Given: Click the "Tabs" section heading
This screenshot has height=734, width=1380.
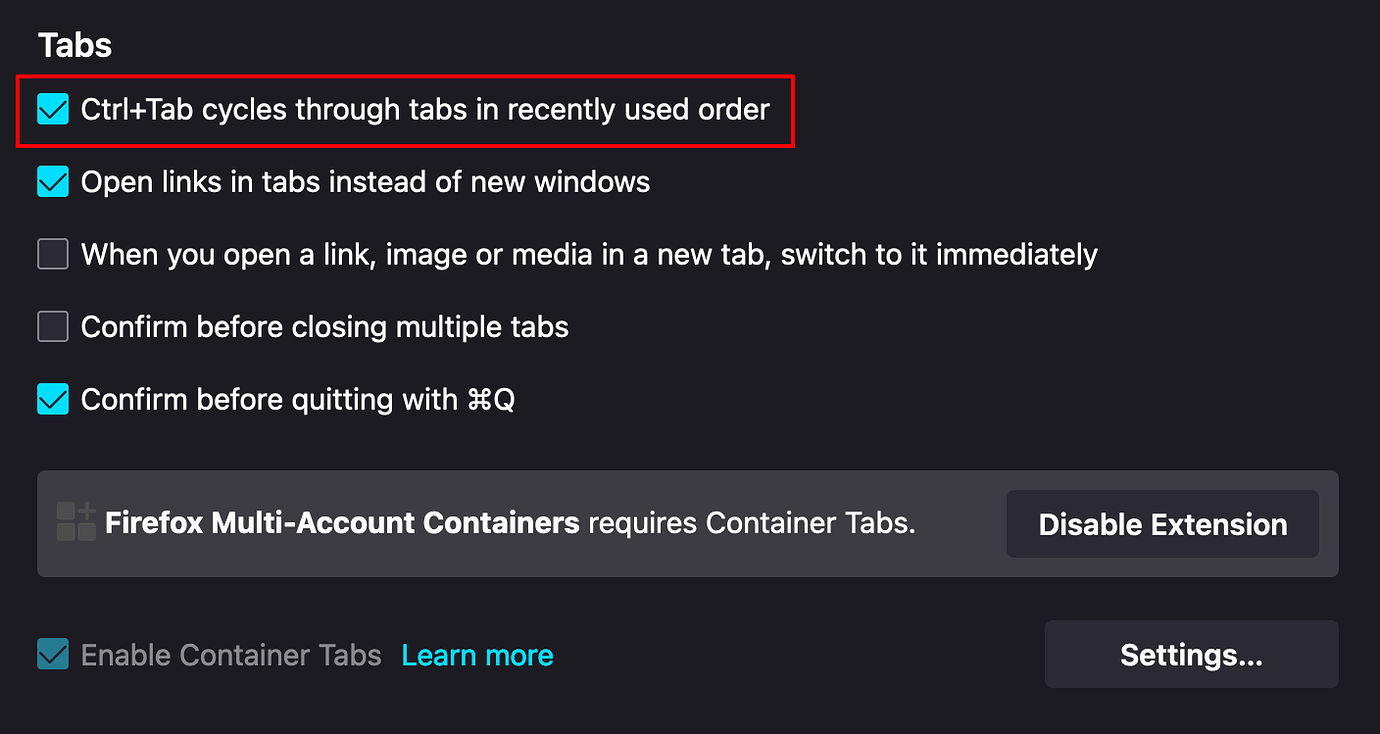Looking at the screenshot, I should tap(74, 44).
